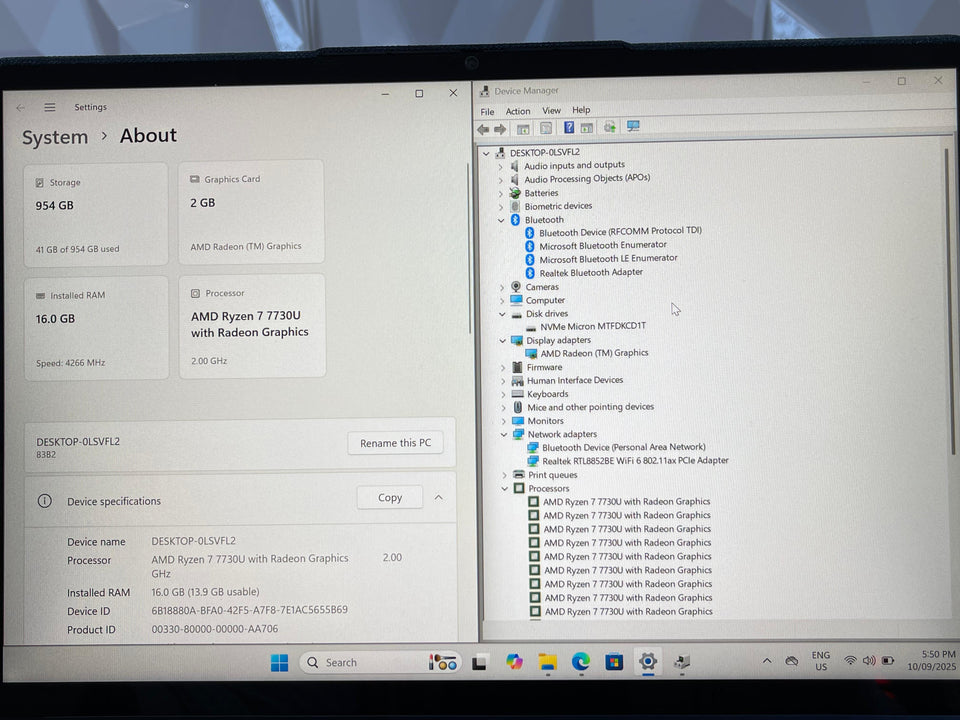
Task: Click the Forward arrow in Device Manager toolbar
Action: tap(500, 129)
